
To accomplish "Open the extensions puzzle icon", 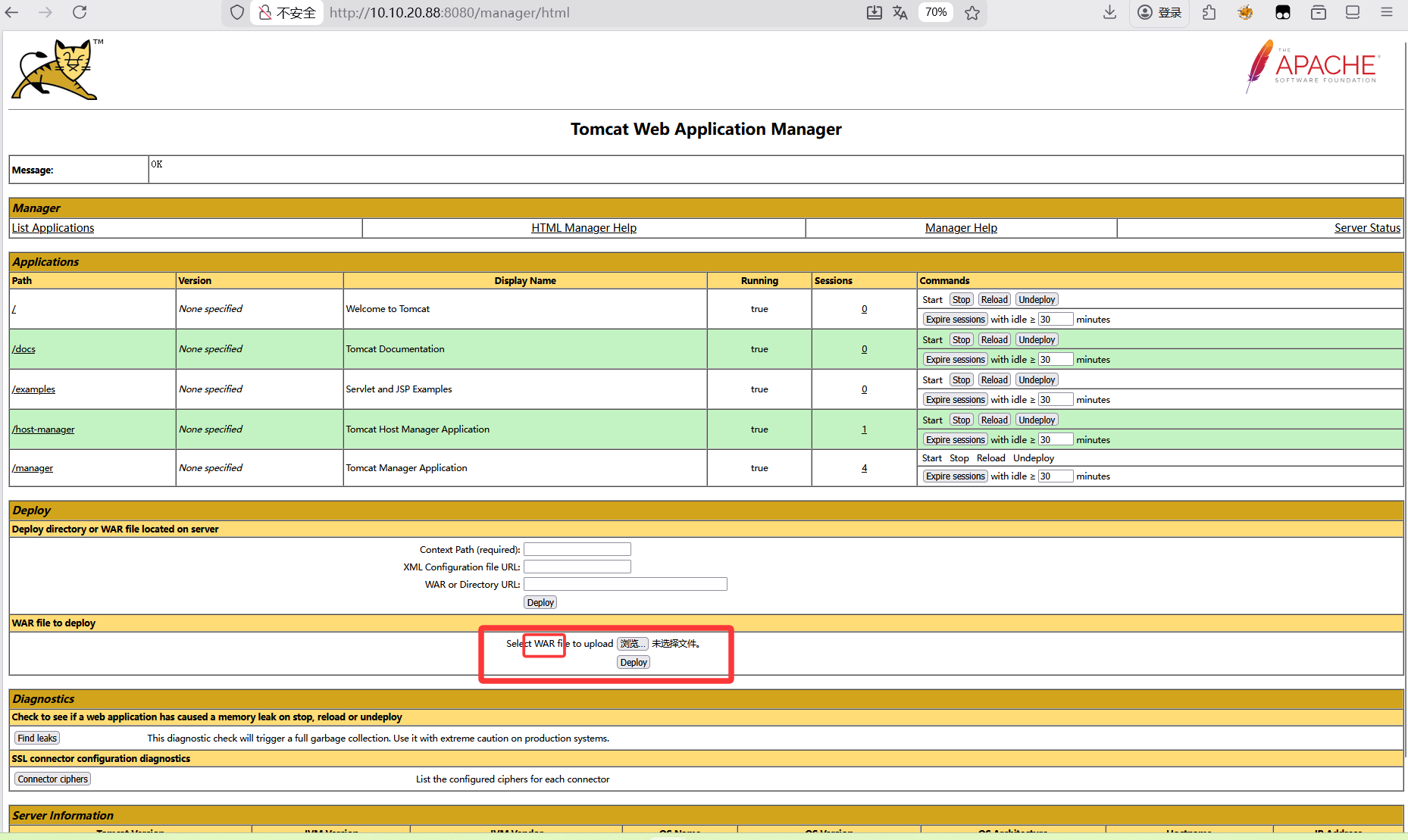I will click(x=1209, y=12).
